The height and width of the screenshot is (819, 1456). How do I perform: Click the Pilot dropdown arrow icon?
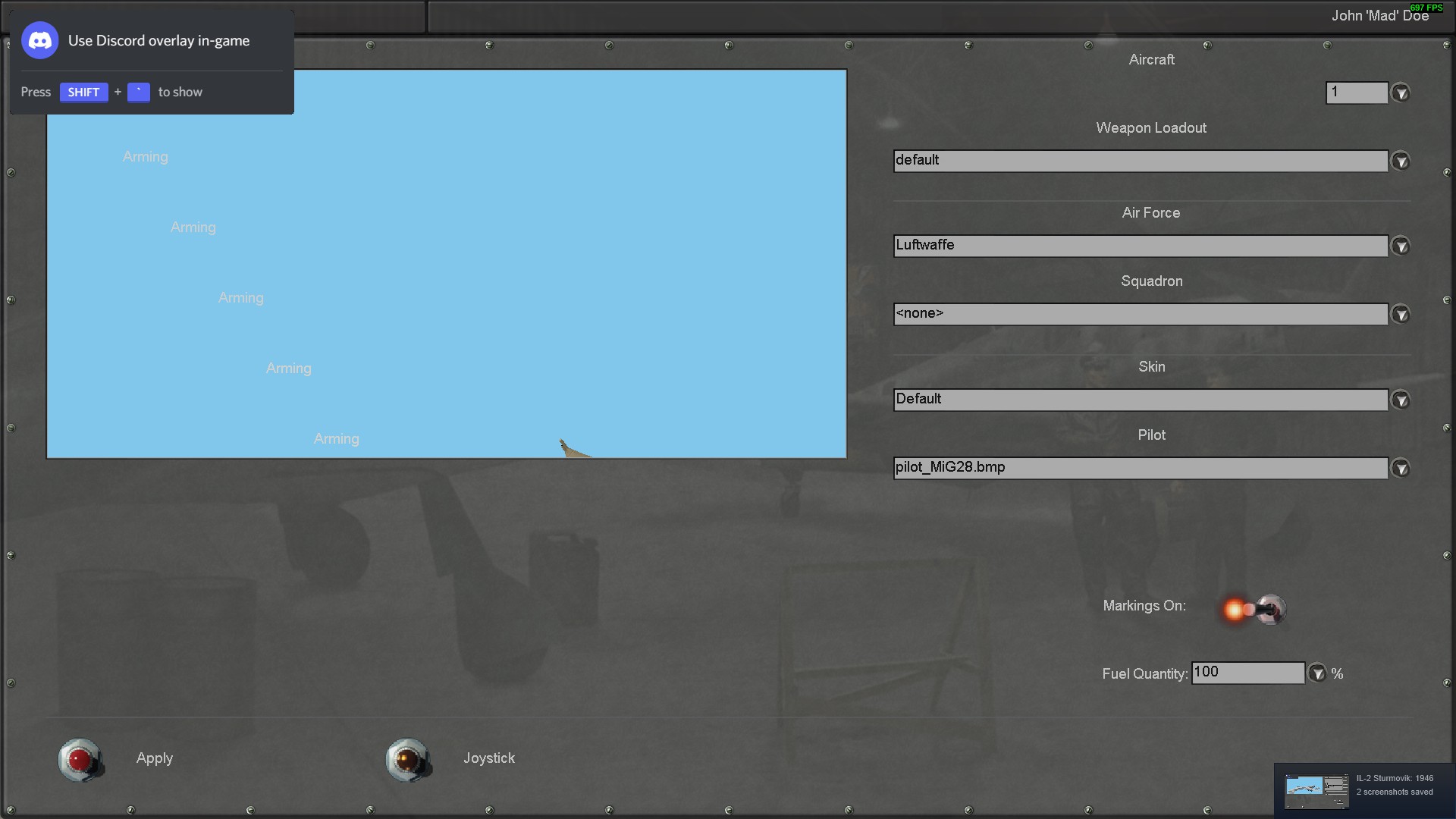(1401, 469)
